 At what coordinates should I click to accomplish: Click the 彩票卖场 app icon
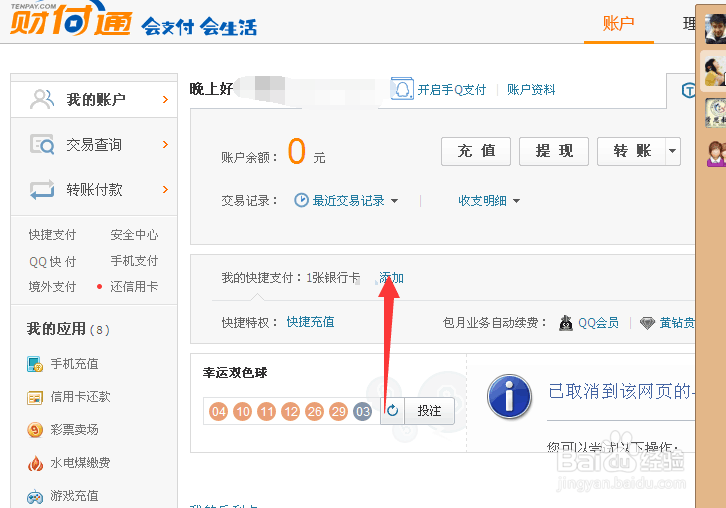35,430
